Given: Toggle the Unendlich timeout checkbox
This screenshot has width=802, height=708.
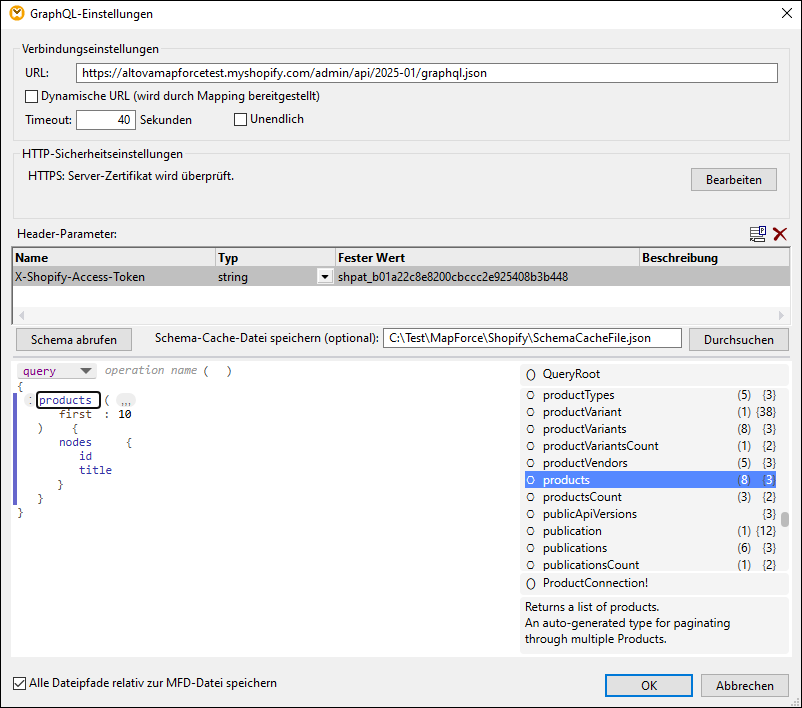Looking at the screenshot, I should [240, 120].
